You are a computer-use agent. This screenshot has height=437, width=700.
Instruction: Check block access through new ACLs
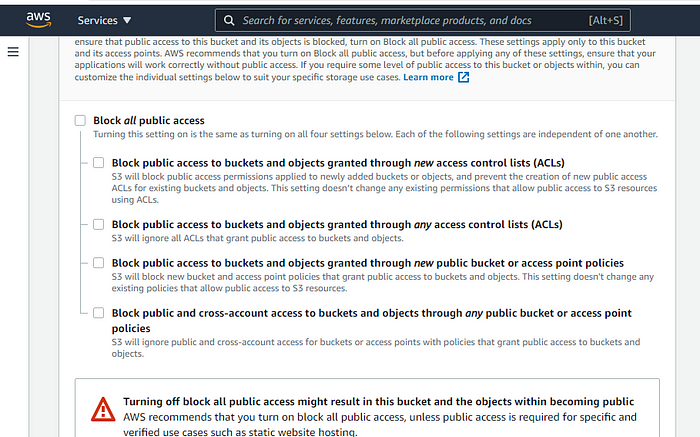(x=99, y=162)
